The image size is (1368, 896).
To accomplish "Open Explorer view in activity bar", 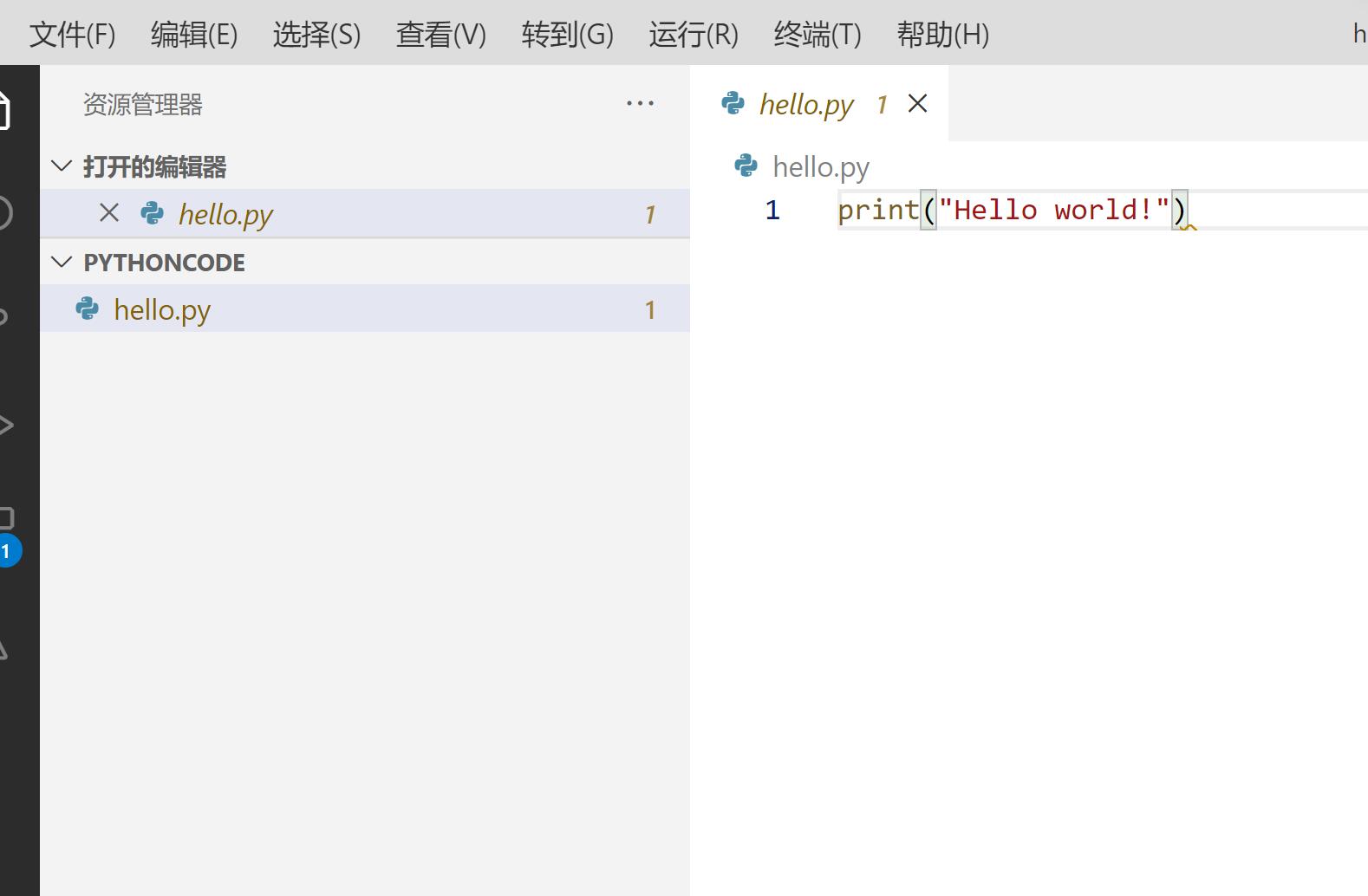I will 5,109.
